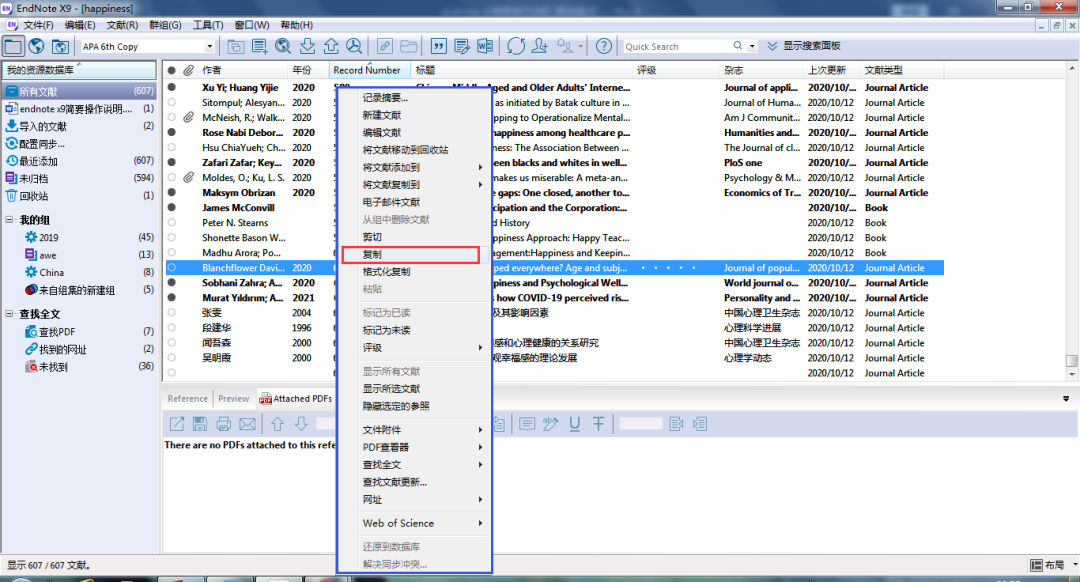The image size is (1080, 582).
Task: Toggle read status dot for Sitompul row
Action: tap(172, 103)
